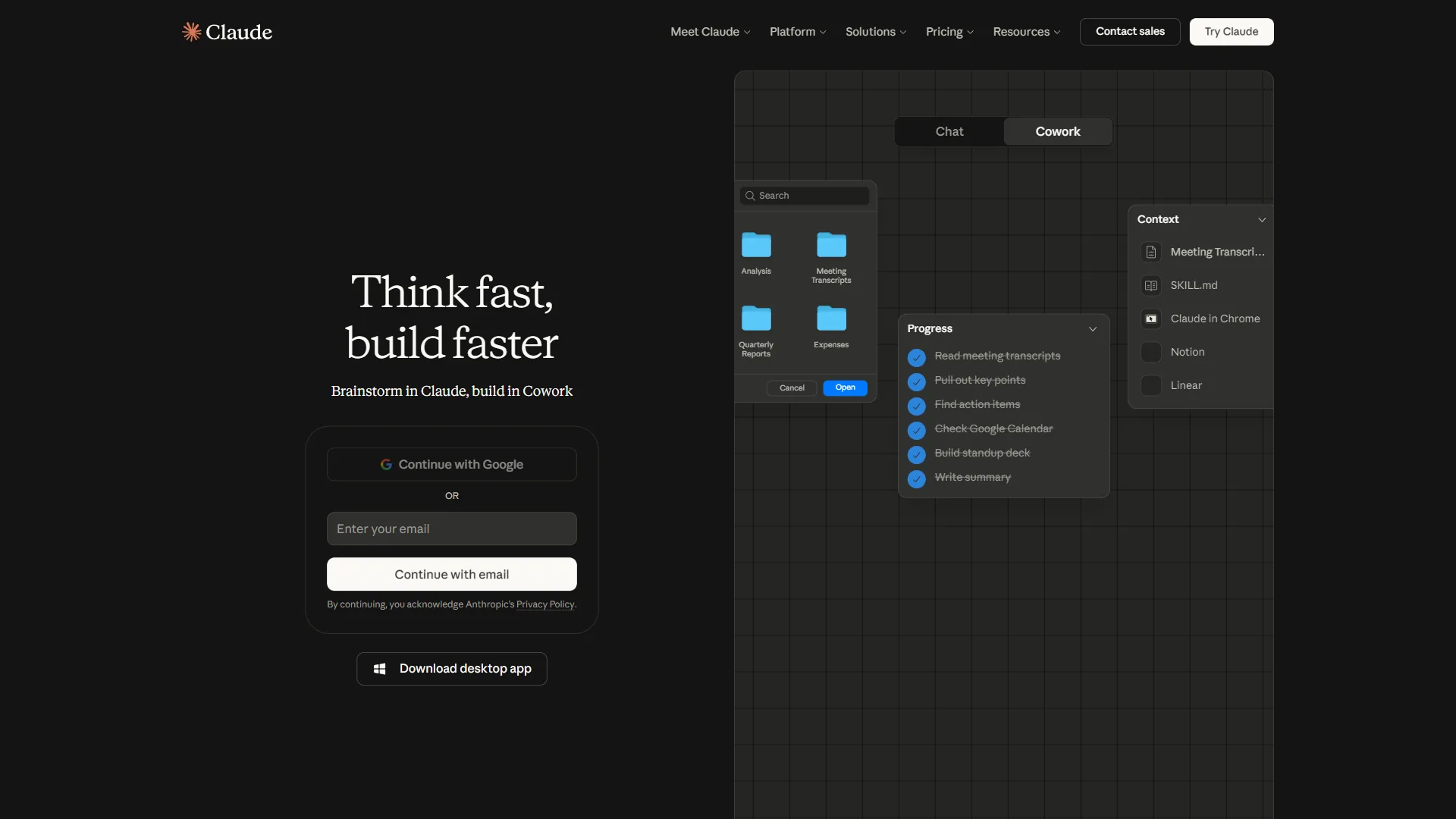Select the Meeting Transcri... text in Context
This screenshot has height=819, width=1456.
click(1218, 252)
